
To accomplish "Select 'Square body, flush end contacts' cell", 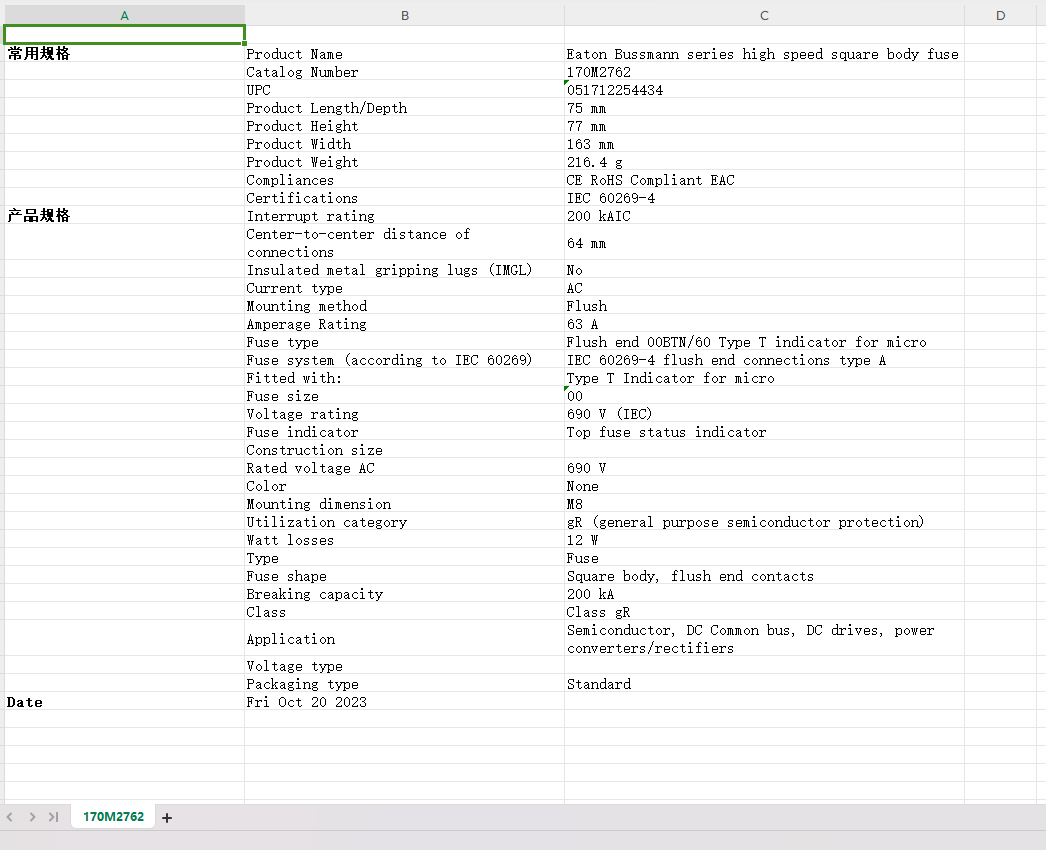I will click(x=764, y=576).
